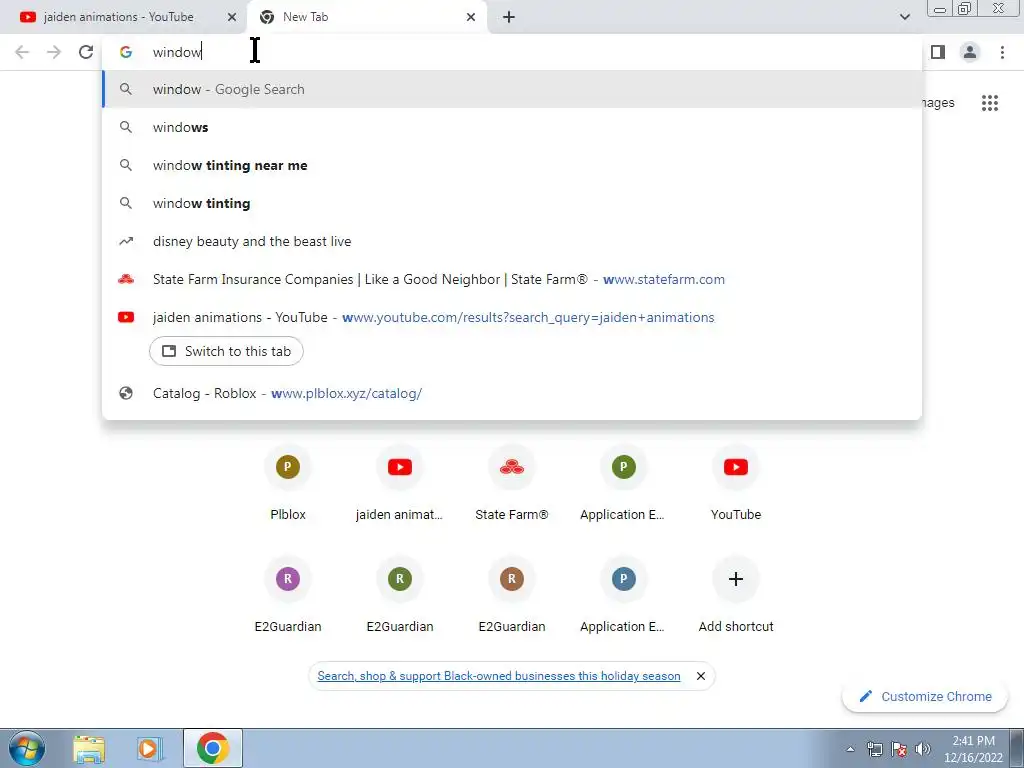Open Catalog - Roblox suggestion
The height and width of the screenshot is (768, 1024).
click(512, 393)
